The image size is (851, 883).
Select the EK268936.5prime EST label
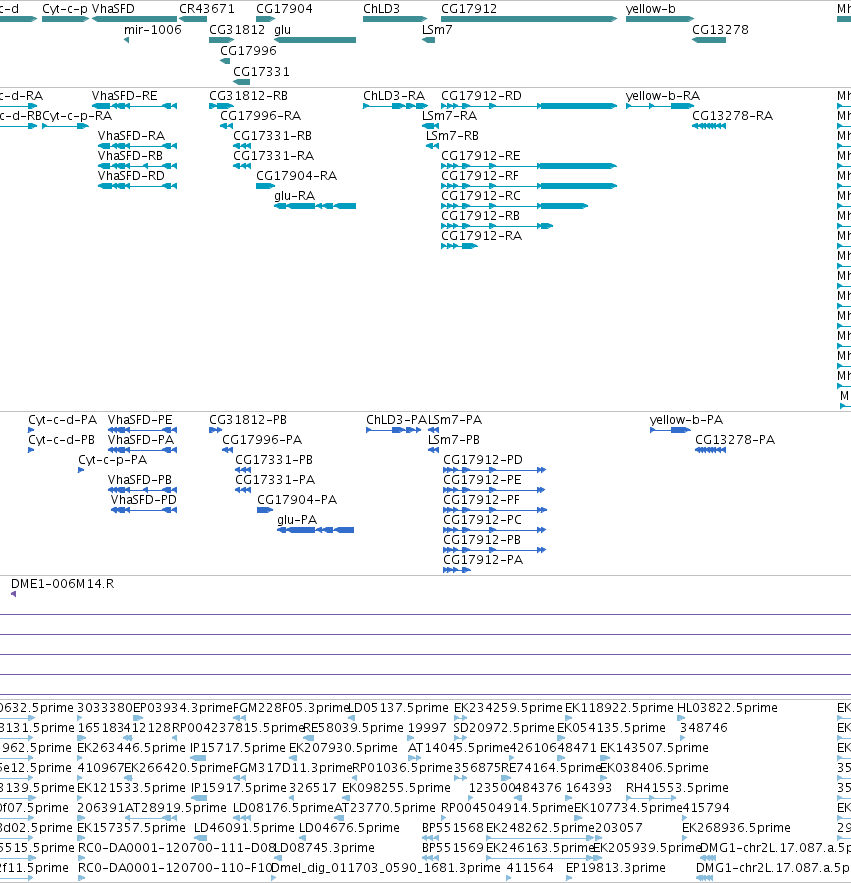736,828
